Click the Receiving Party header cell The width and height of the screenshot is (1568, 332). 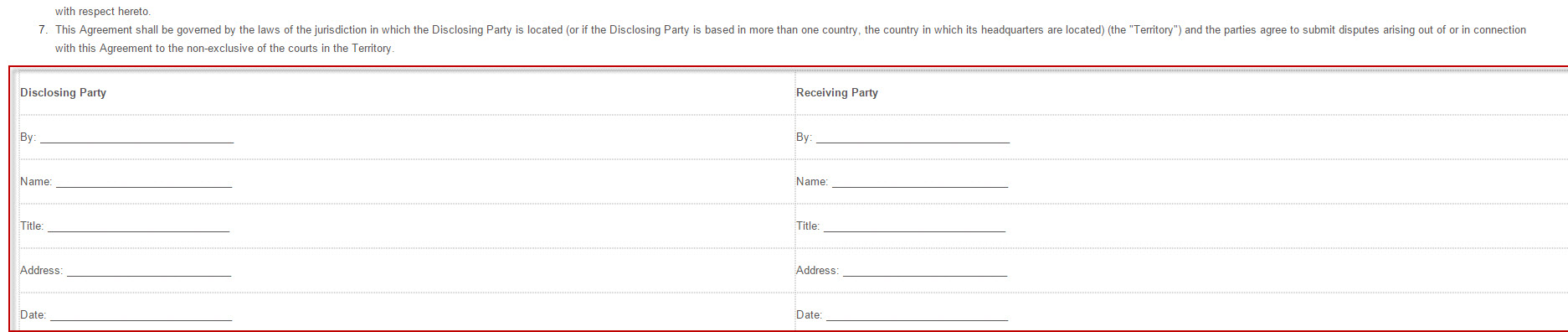pos(1181,93)
